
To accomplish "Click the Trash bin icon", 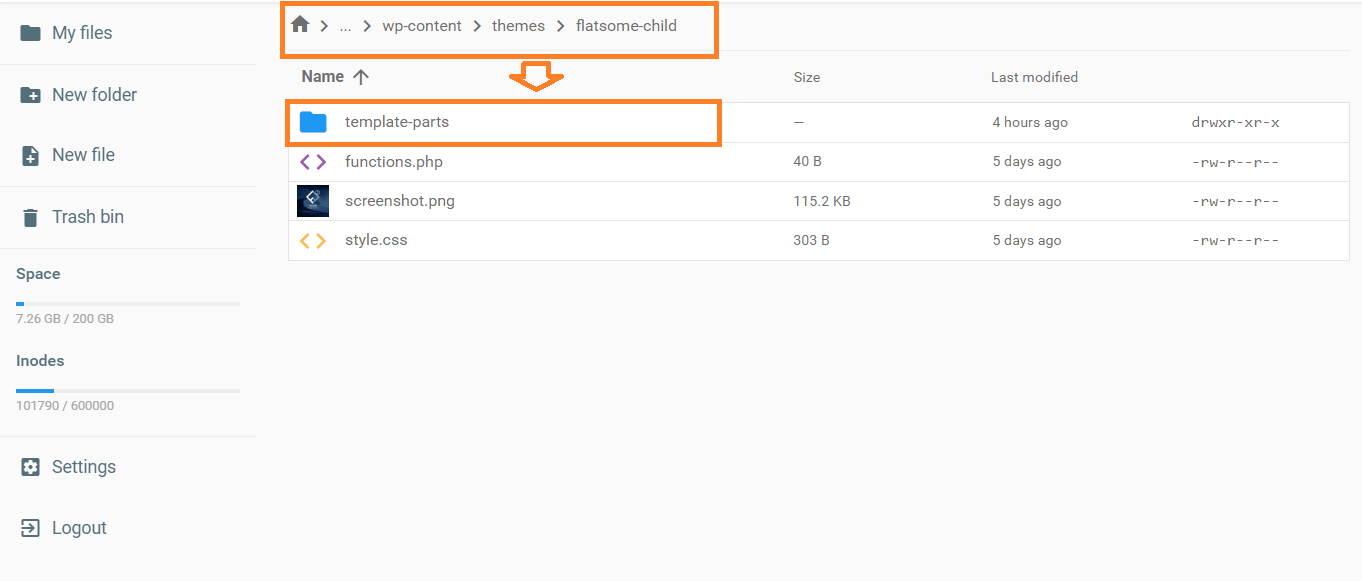I will (31, 217).
